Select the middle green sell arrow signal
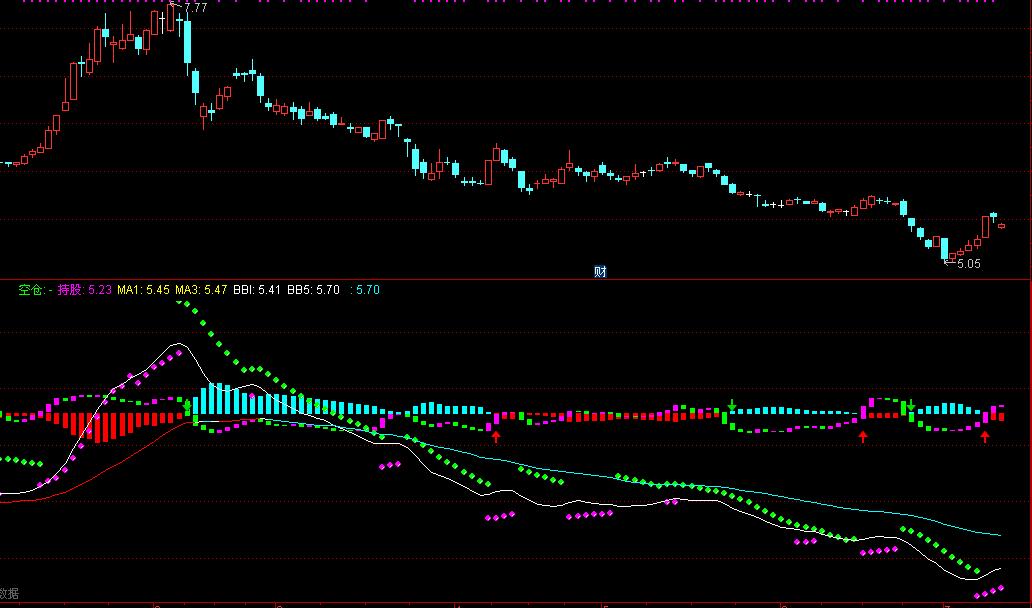 pyautogui.click(x=732, y=405)
